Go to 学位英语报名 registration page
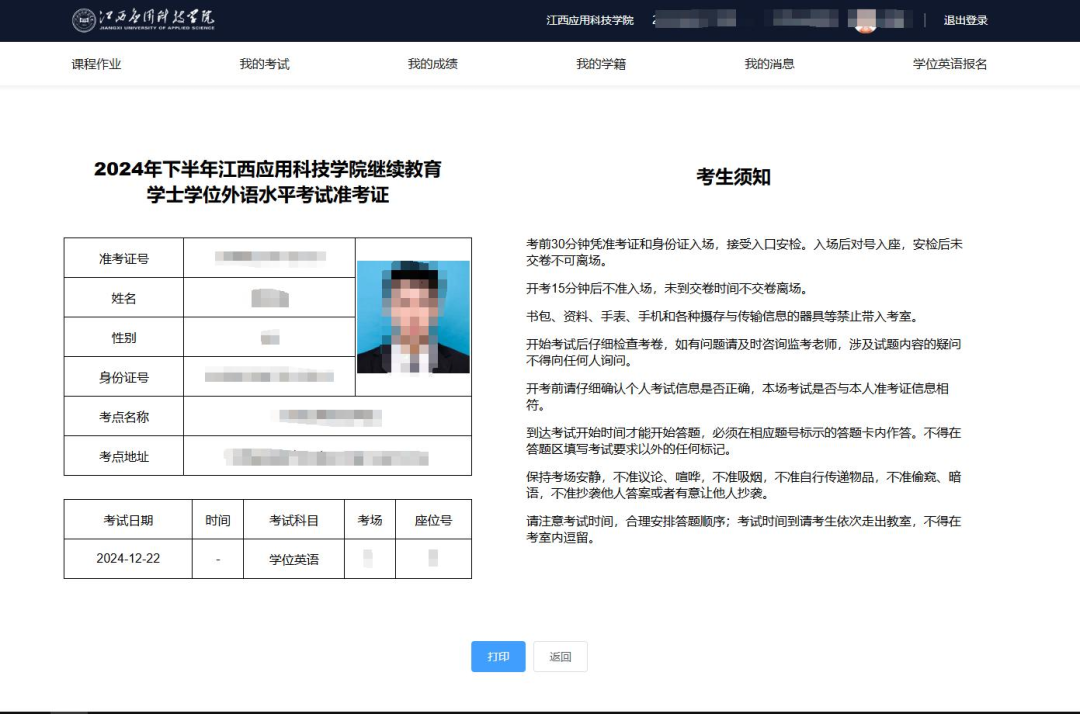The image size is (1080, 714). pyautogui.click(x=947, y=63)
